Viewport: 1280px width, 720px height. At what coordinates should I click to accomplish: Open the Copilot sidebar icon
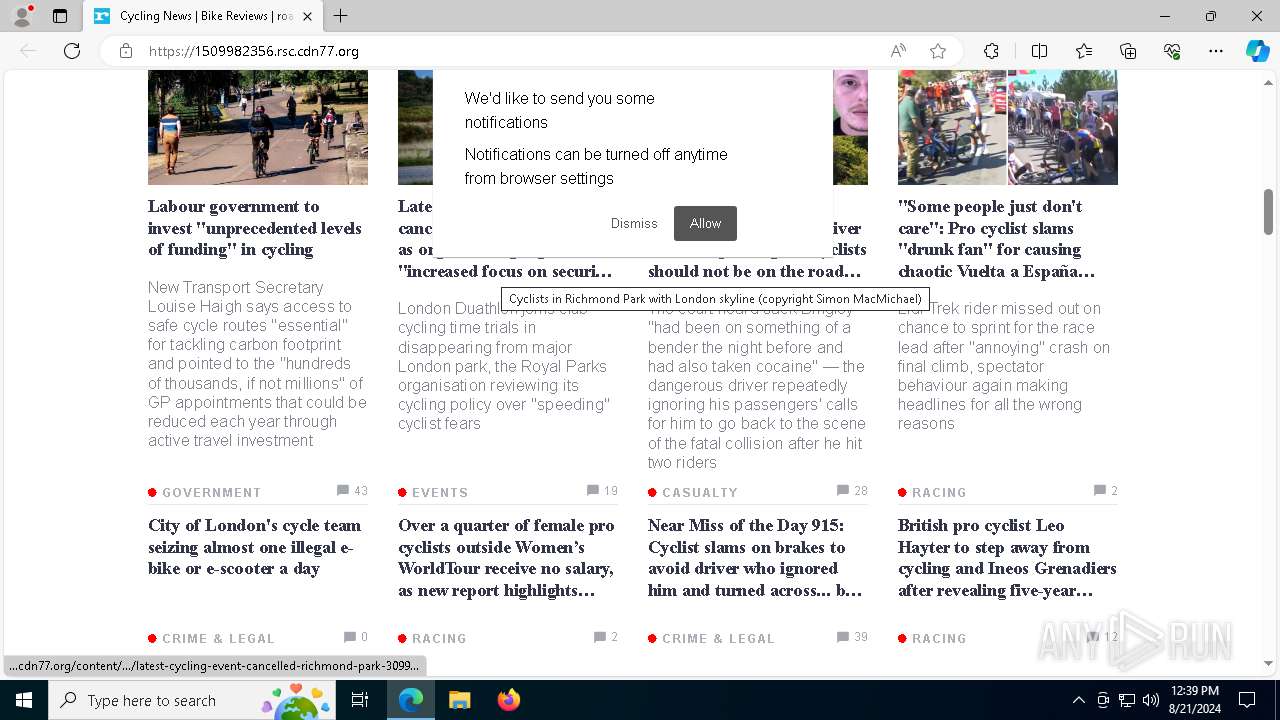(1257, 51)
